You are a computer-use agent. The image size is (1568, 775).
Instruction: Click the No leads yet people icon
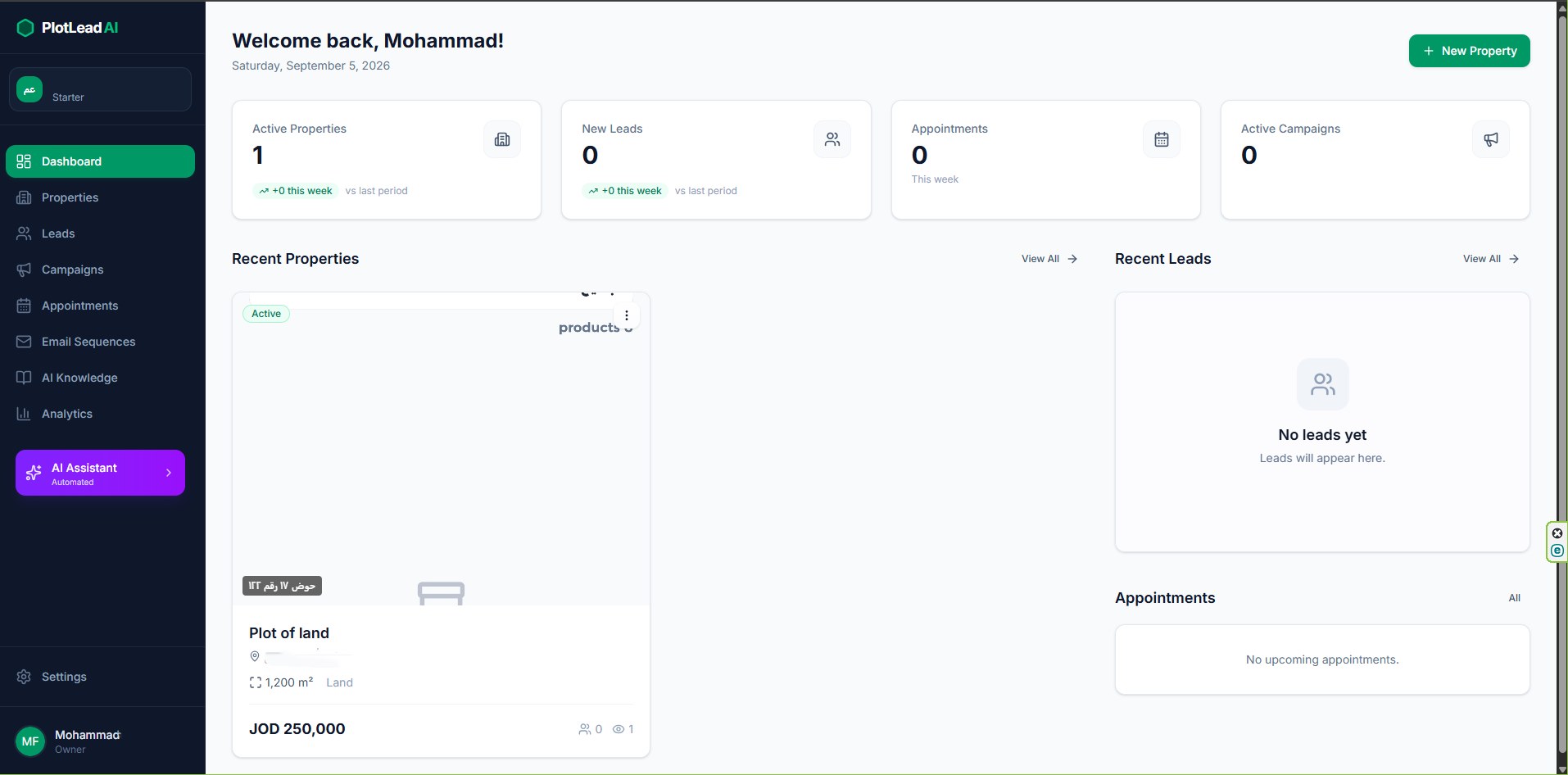click(1322, 384)
